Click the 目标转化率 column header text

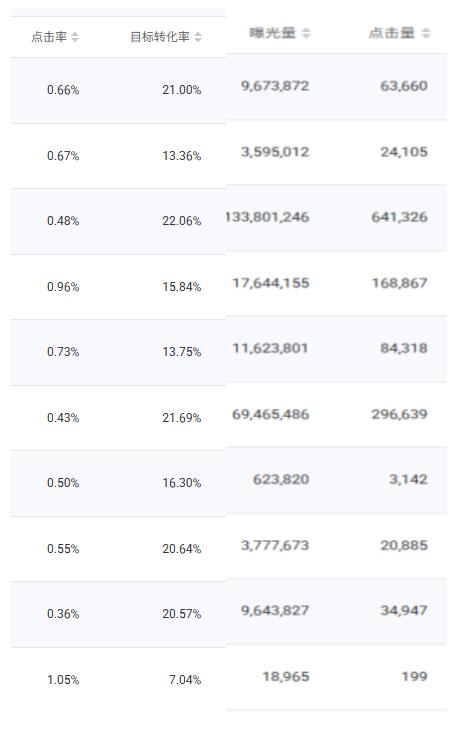pos(160,37)
